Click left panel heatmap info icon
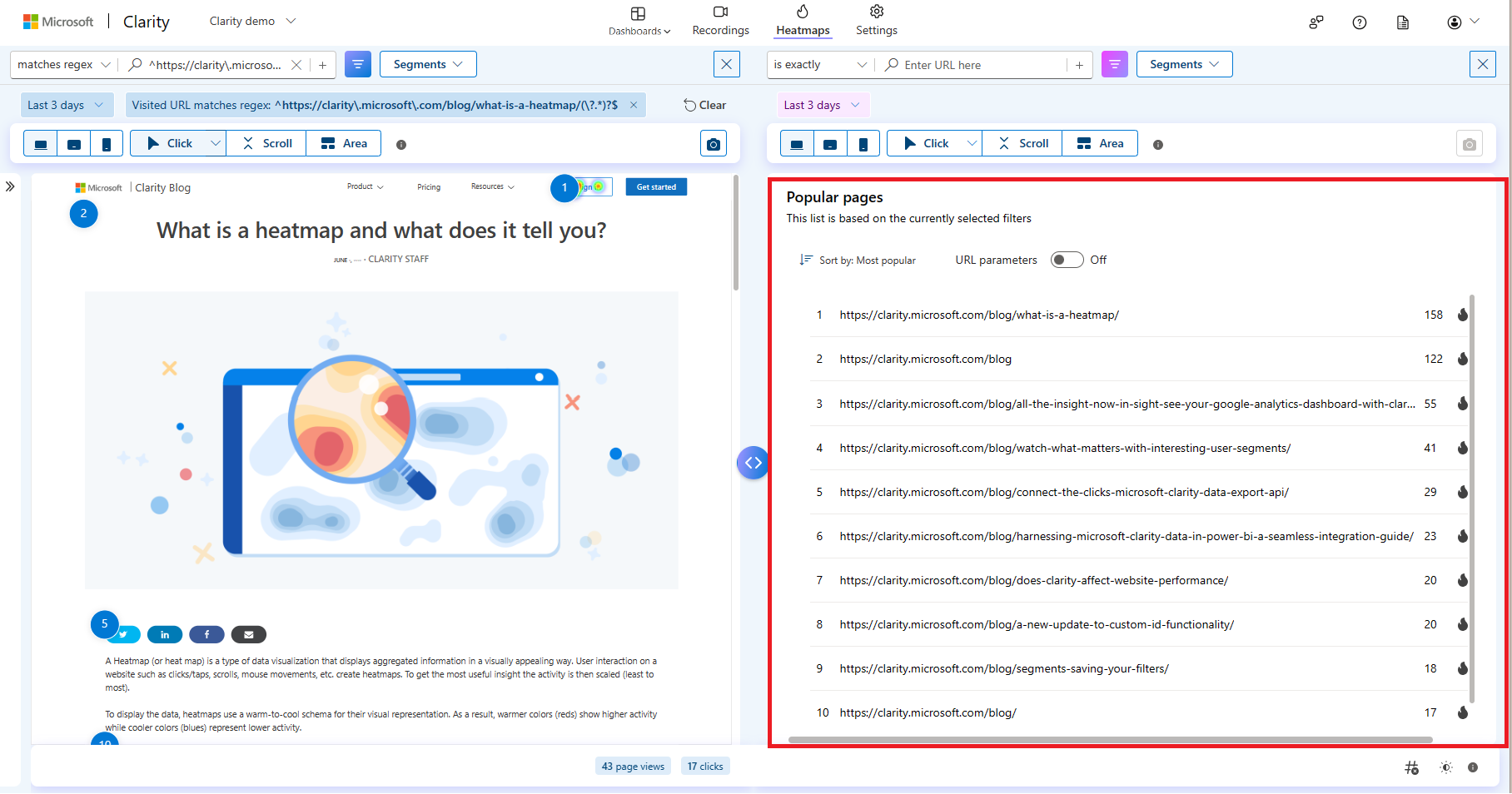 pos(401,145)
